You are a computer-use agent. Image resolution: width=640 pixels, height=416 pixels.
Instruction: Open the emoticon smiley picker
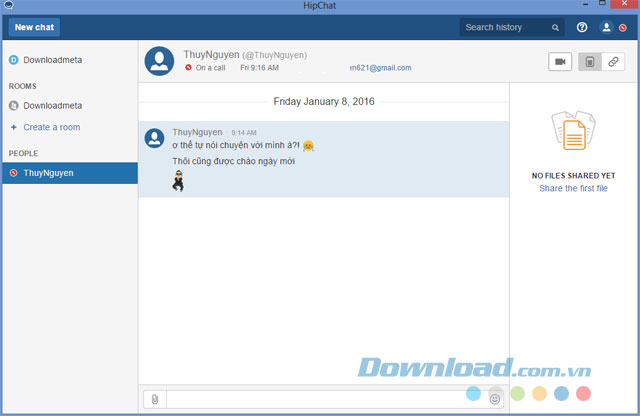pos(495,399)
